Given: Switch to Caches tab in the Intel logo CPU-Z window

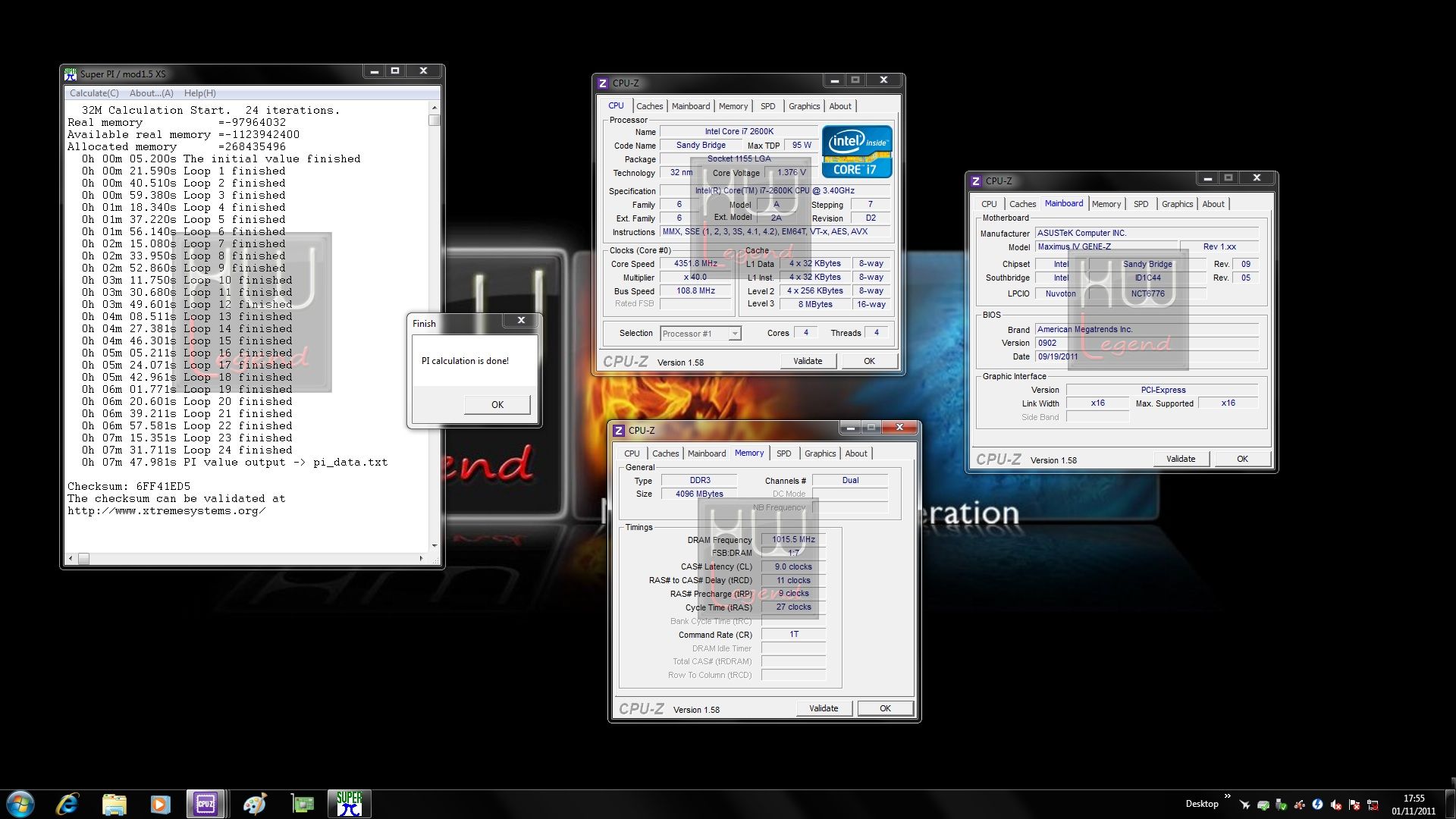Looking at the screenshot, I should (649, 106).
